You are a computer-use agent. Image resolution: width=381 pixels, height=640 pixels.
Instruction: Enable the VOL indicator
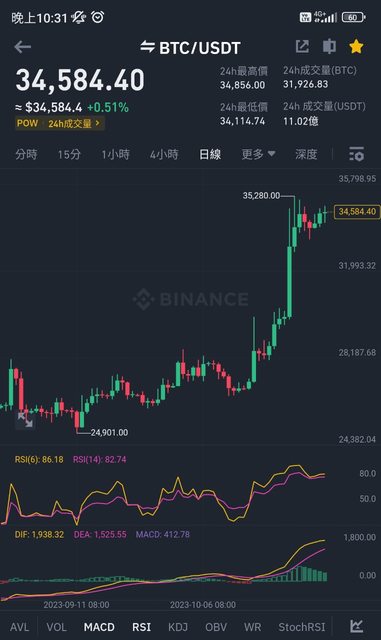coord(56,627)
